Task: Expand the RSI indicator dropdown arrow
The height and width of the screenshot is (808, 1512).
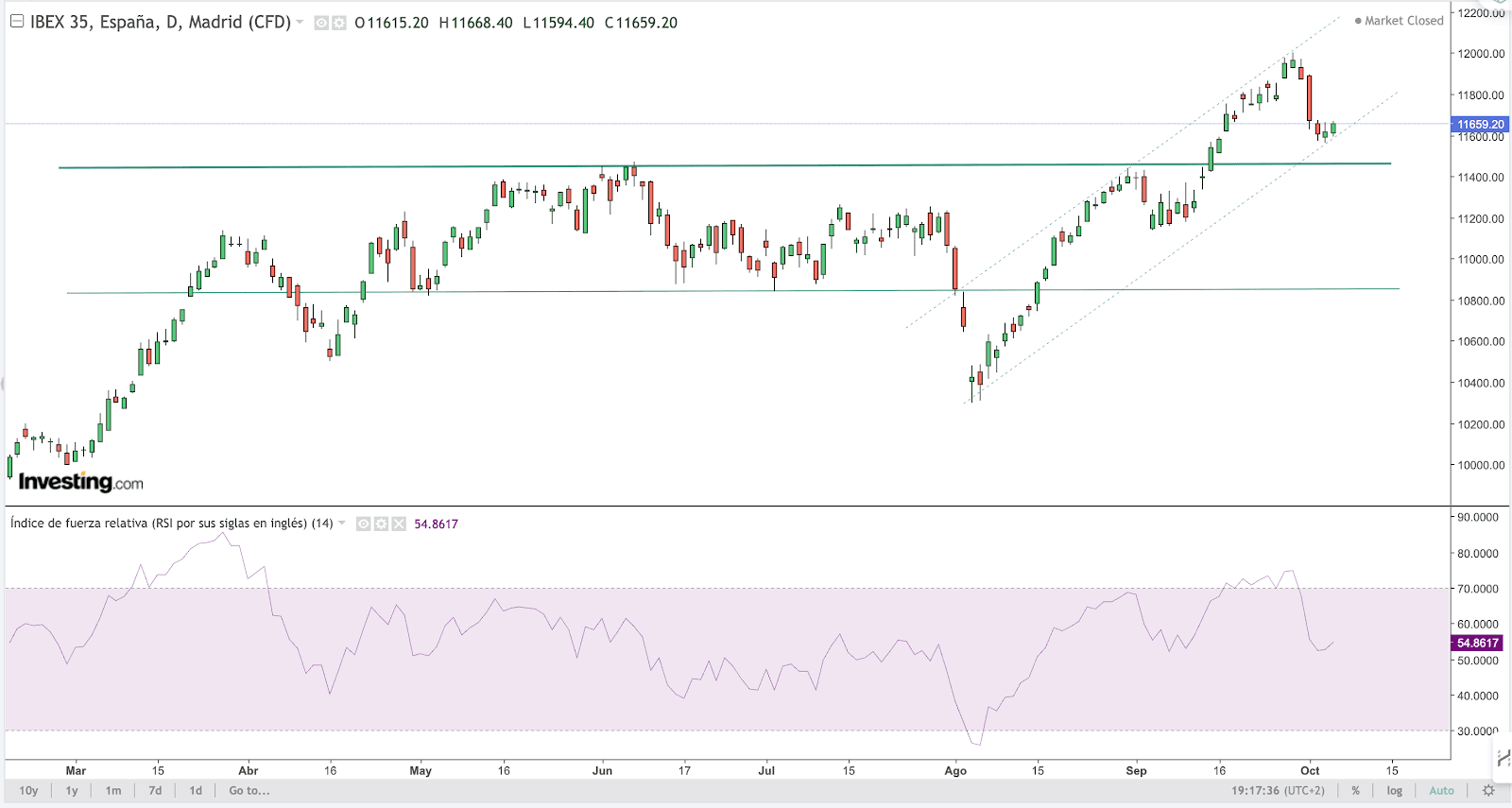Action: pos(342,523)
